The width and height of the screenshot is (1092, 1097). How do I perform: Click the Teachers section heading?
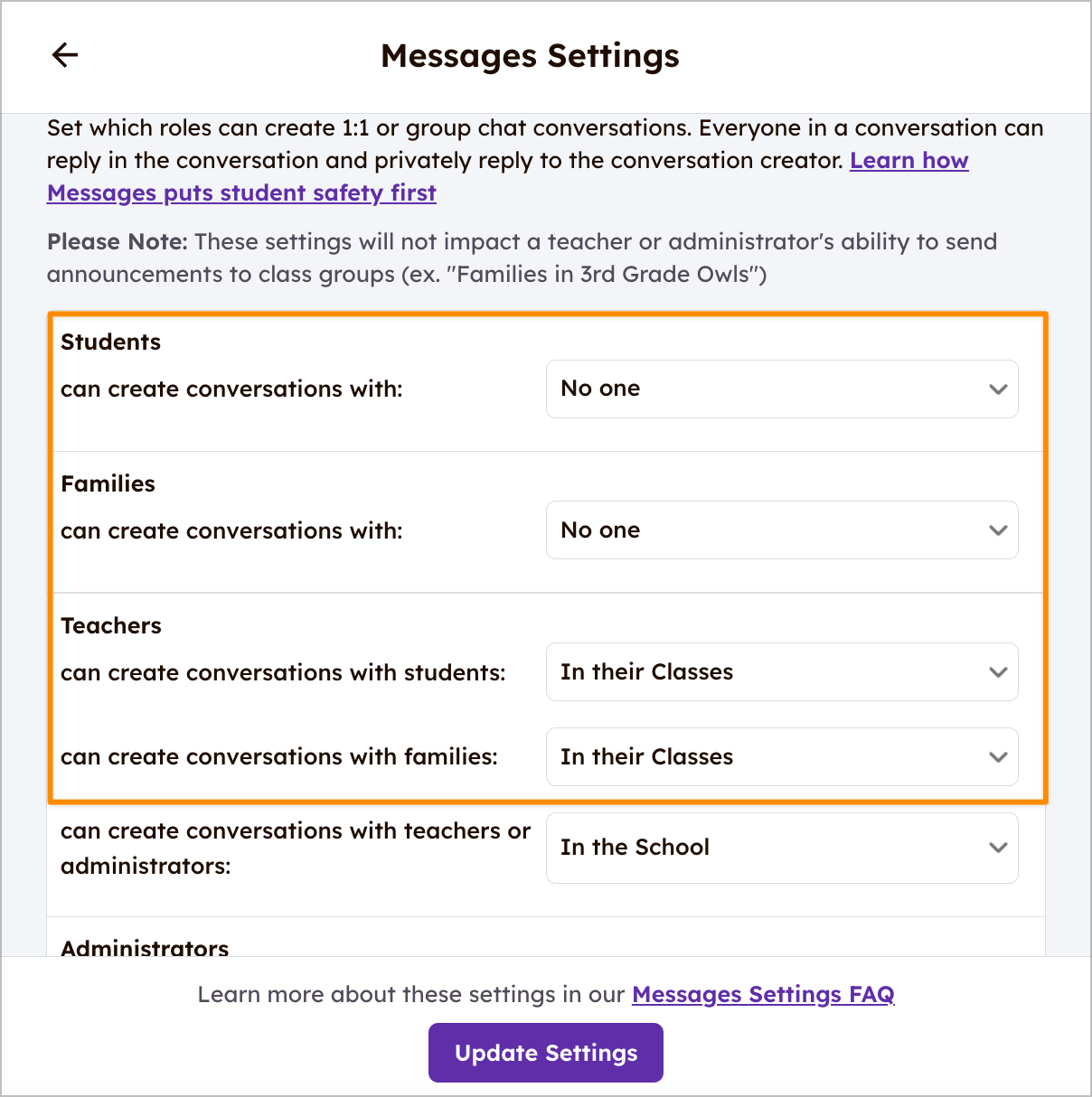[x=111, y=626]
